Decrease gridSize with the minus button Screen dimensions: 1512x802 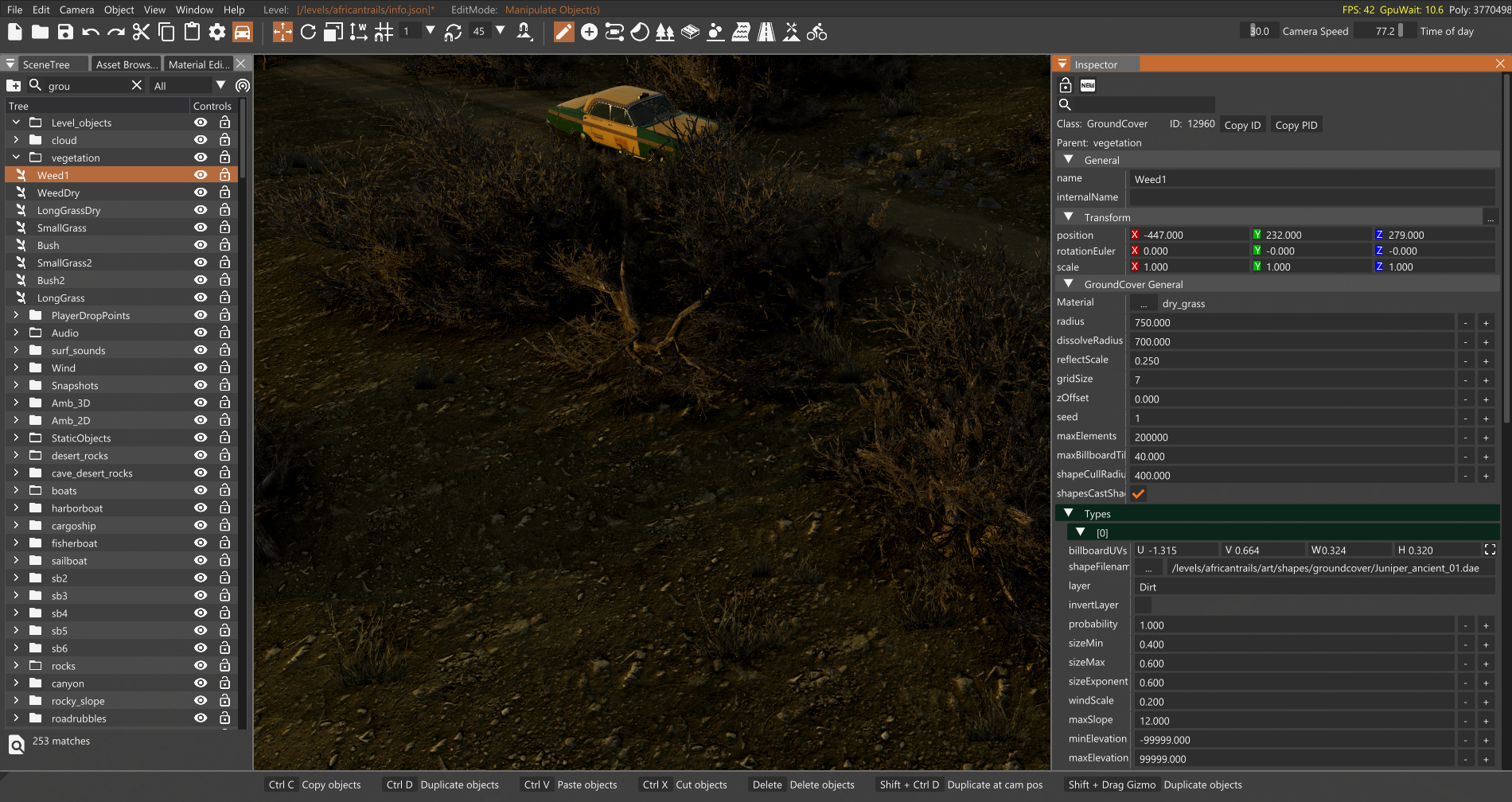(1465, 380)
